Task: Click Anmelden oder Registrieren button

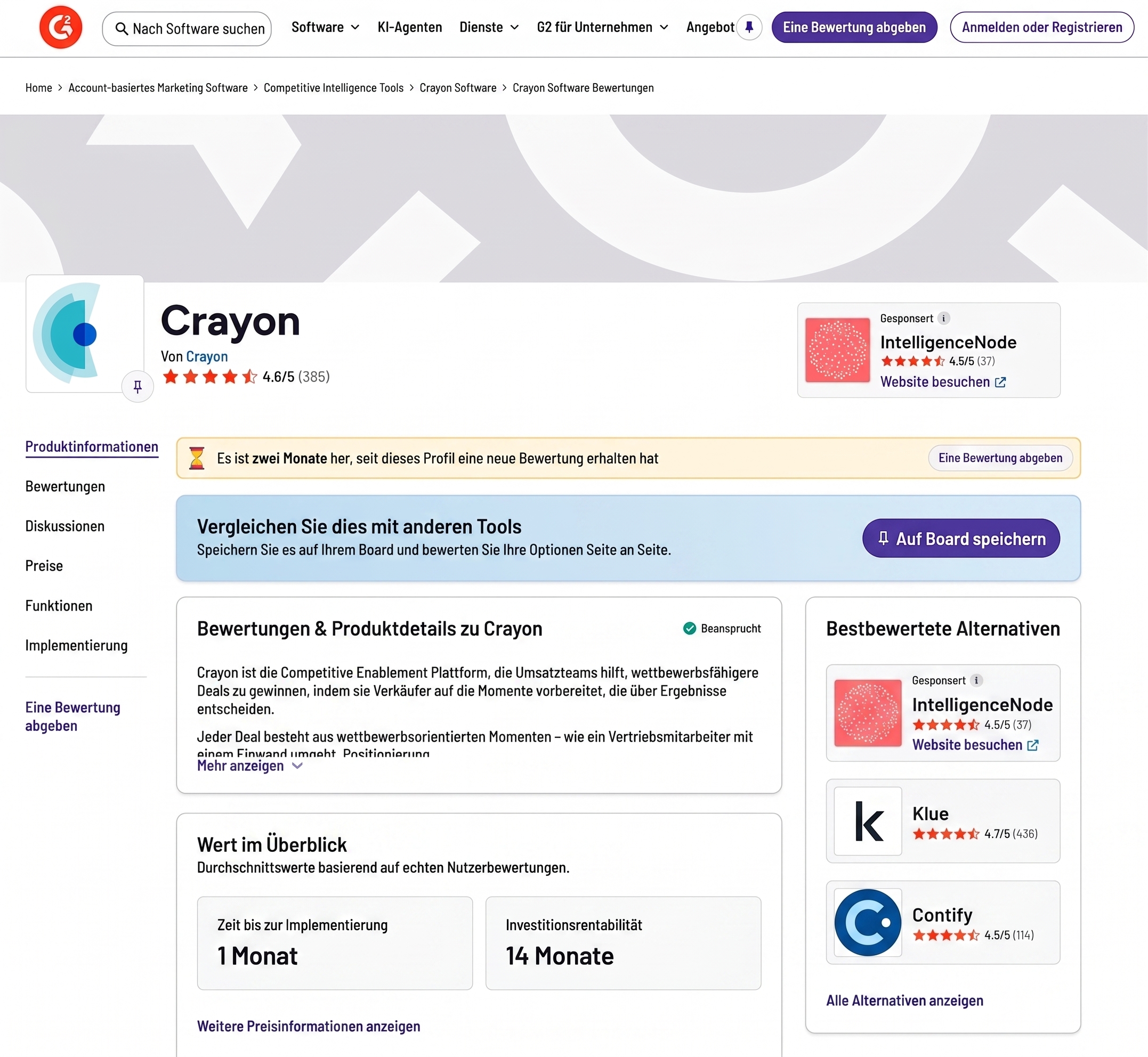Action: (1041, 27)
